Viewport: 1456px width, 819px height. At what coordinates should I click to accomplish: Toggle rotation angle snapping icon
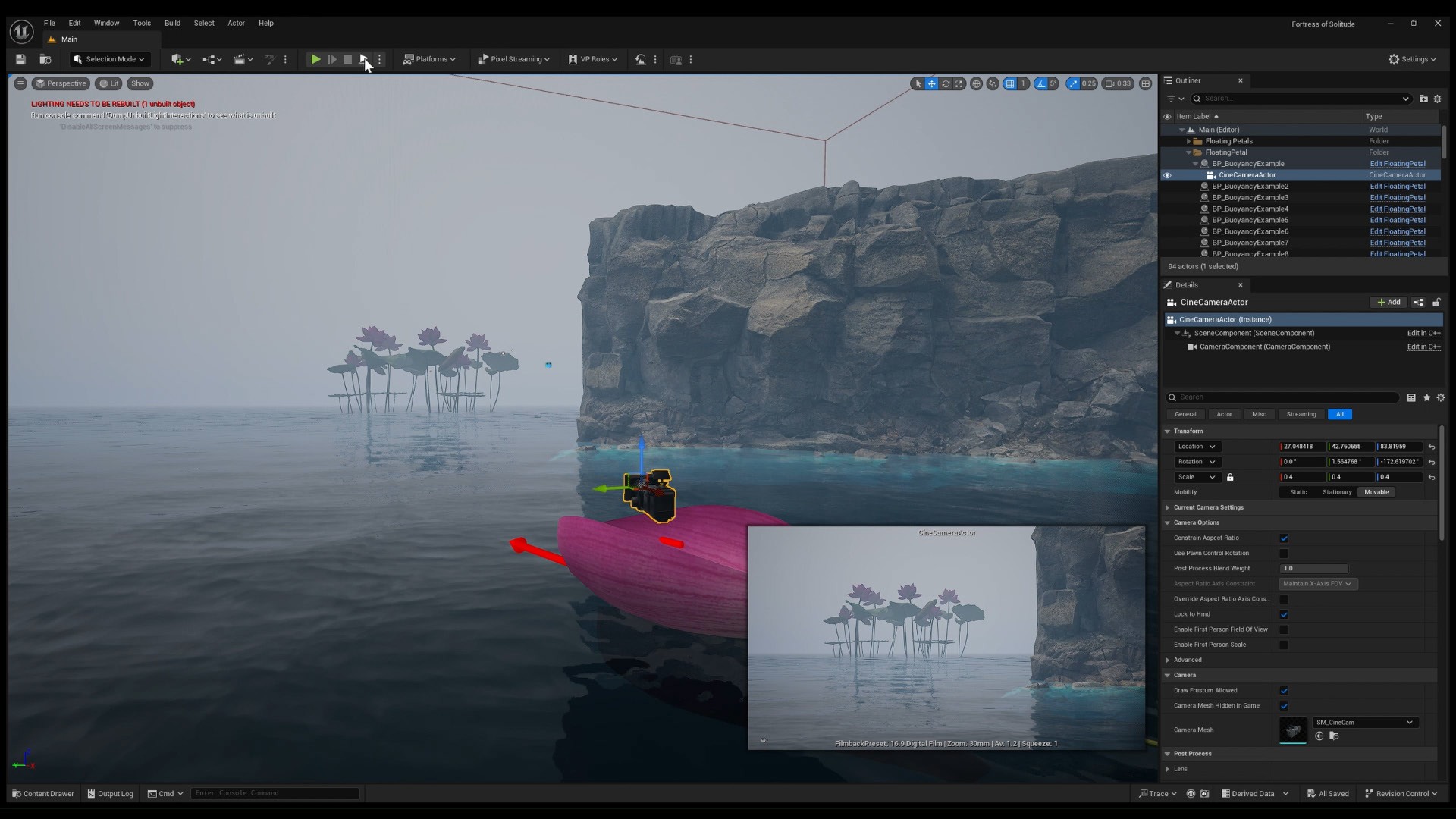coord(1041,83)
